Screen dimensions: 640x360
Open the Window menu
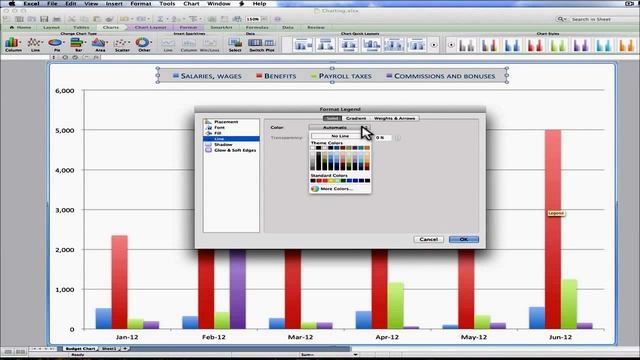[x=219, y=4]
